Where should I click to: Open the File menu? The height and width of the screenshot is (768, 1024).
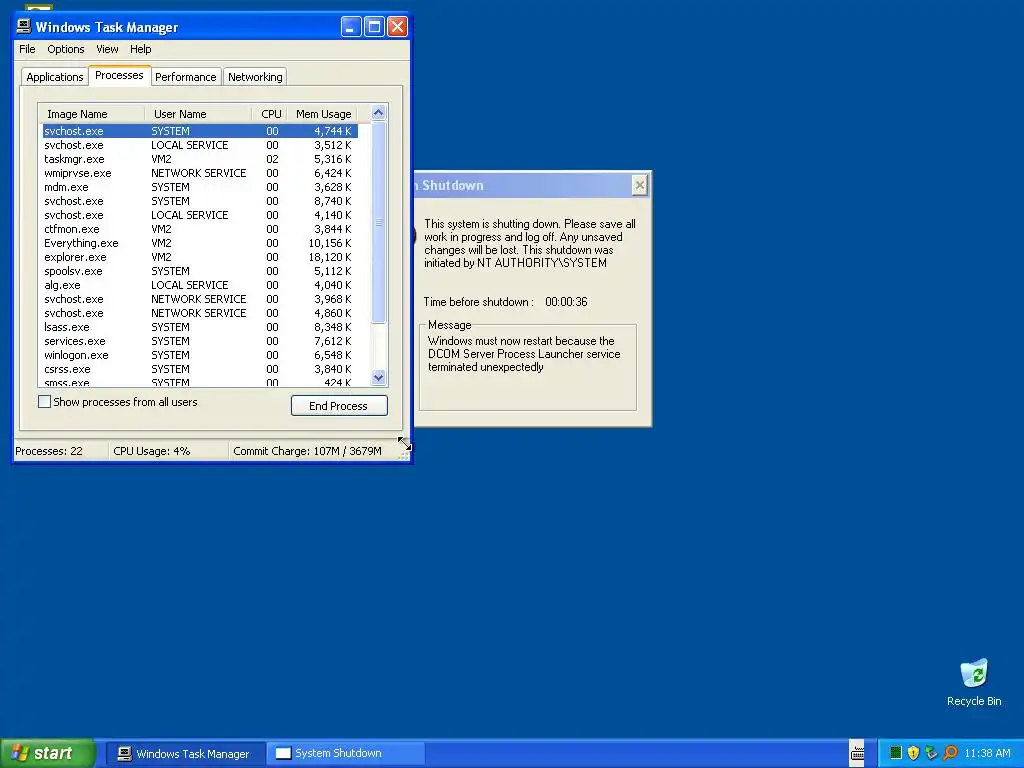pyautogui.click(x=27, y=49)
